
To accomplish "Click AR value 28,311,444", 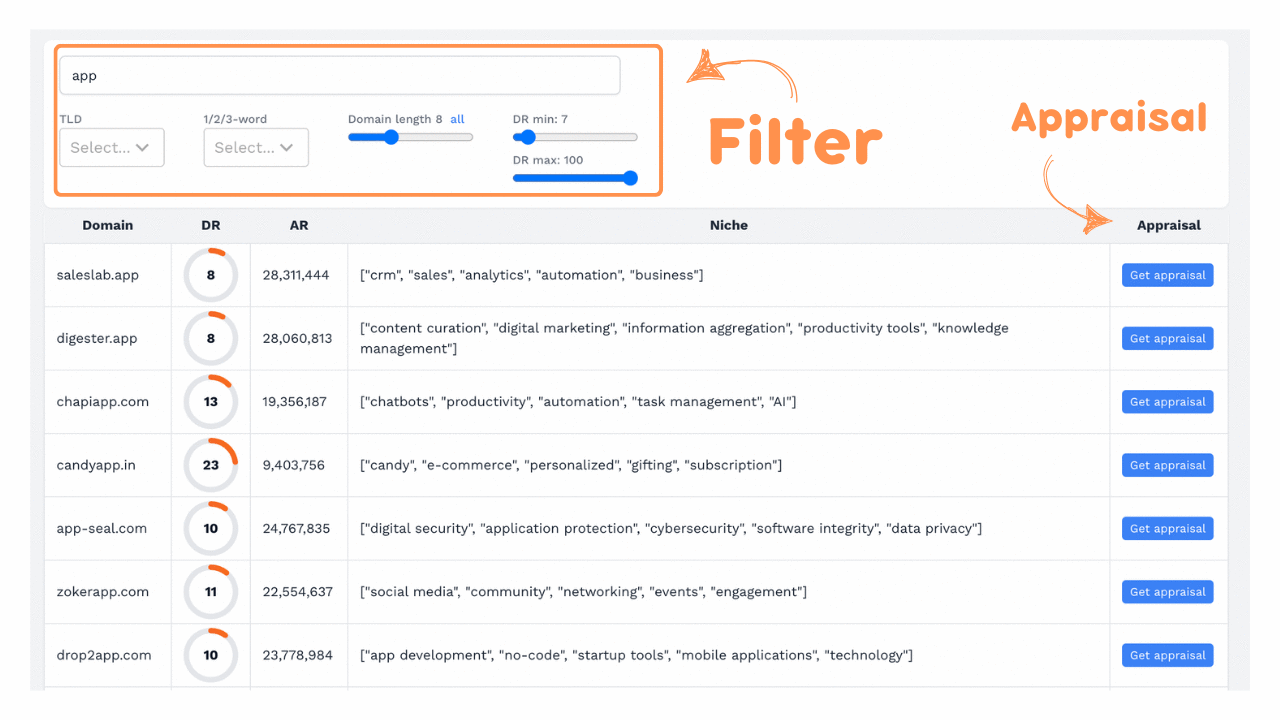I will pos(296,275).
